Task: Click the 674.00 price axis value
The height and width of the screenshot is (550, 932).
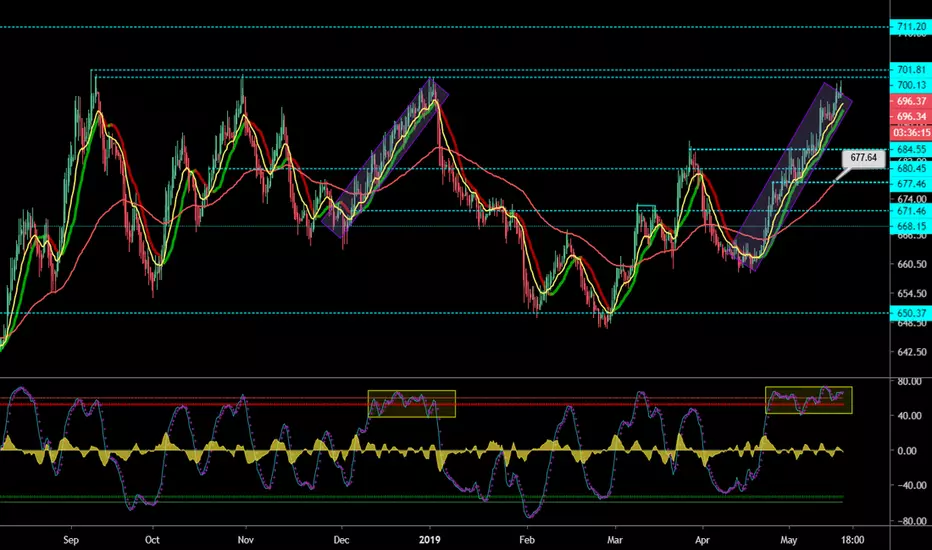Action: click(x=912, y=199)
